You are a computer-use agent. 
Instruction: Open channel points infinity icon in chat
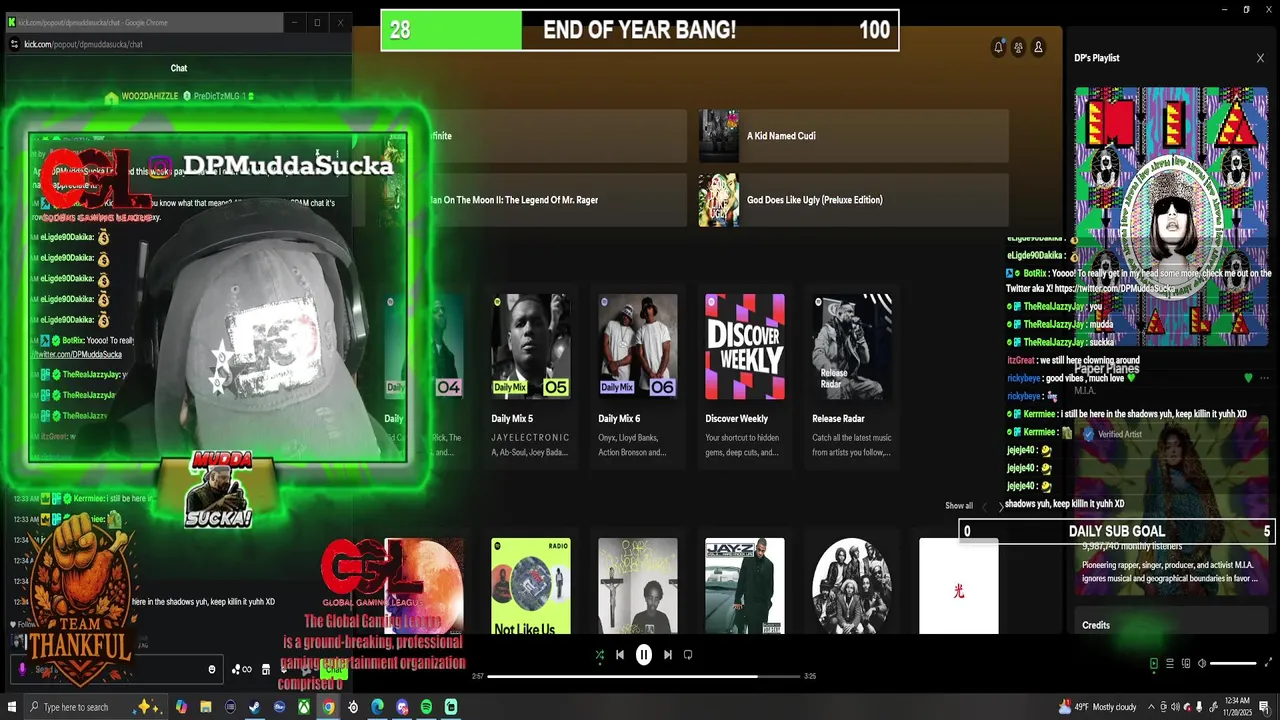242,669
